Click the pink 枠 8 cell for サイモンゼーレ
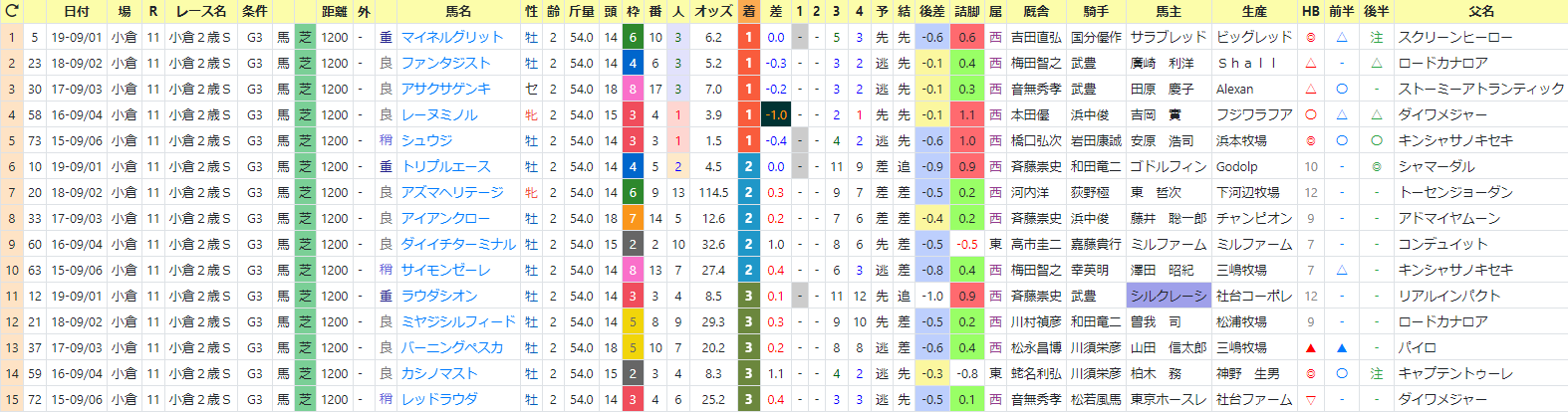Viewport: 1568px width, 412px height. pyautogui.click(x=633, y=270)
